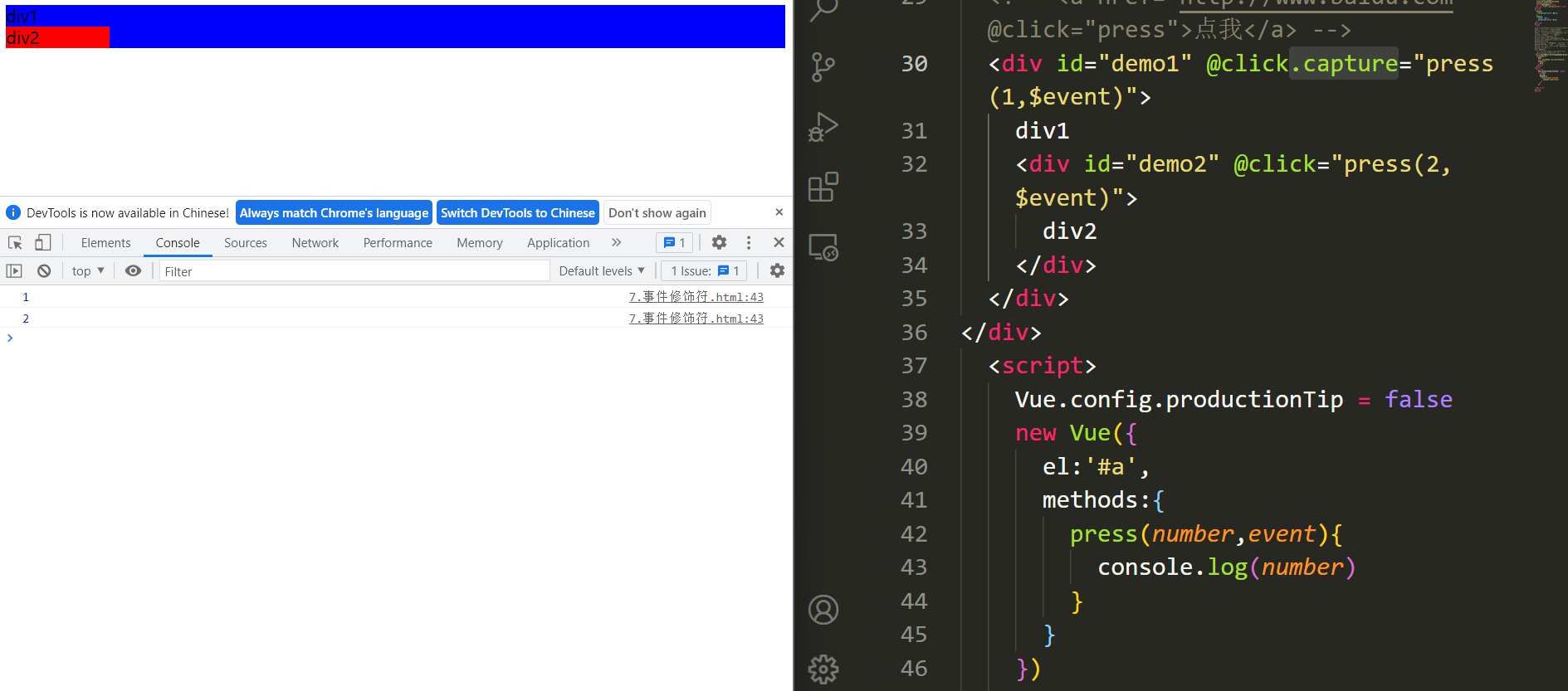Click the console output value 1
The image size is (1568, 691).
tap(26, 297)
